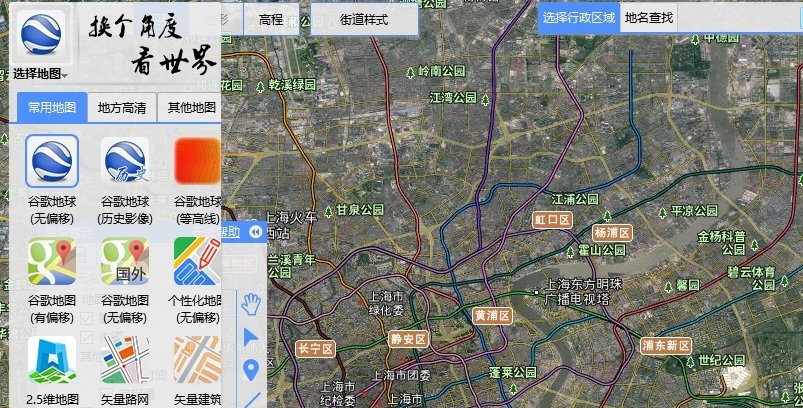
Task: Click the 选择行政区域 button
Action: 579,18
